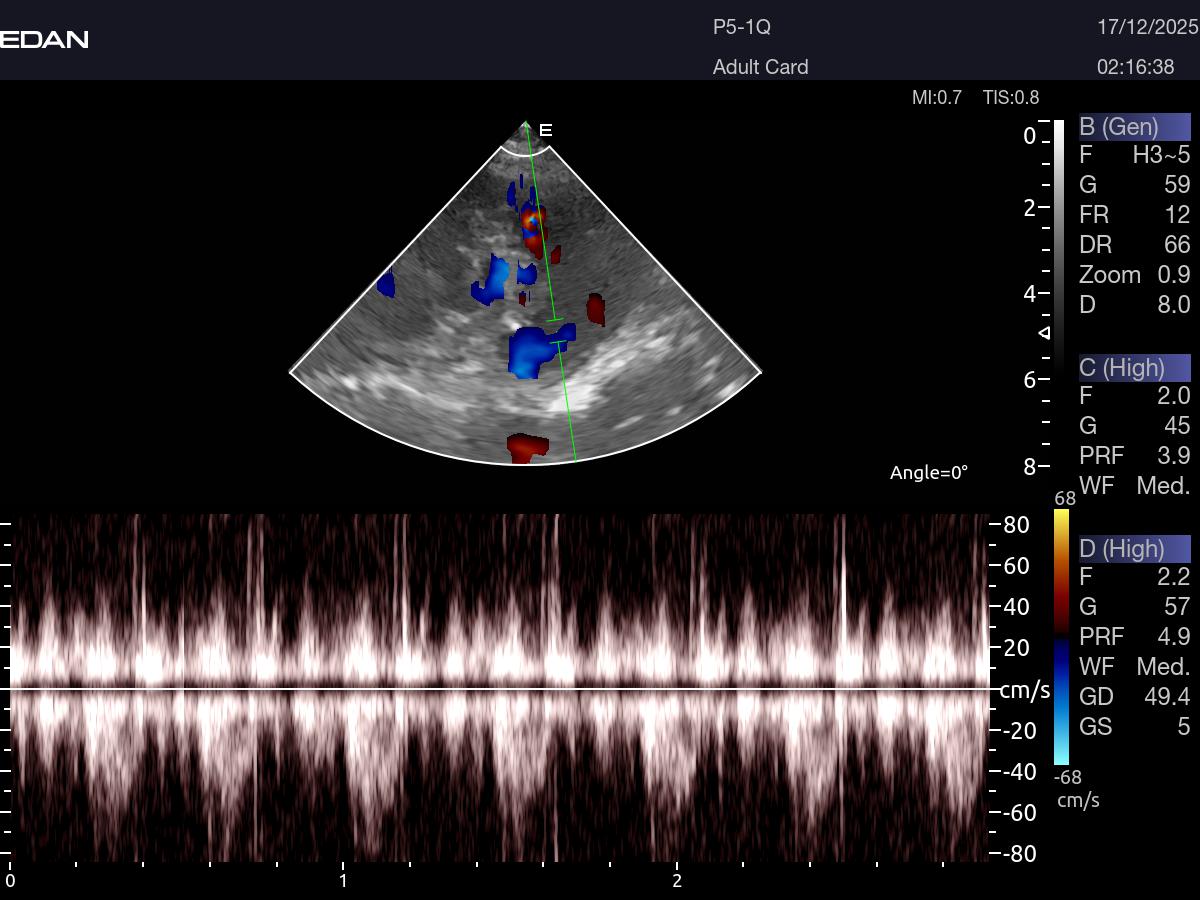Click the Angle=0° correction label
The height and width of the screenshot is (900, 1200).
pyautogui.click(x=928, y=473)
